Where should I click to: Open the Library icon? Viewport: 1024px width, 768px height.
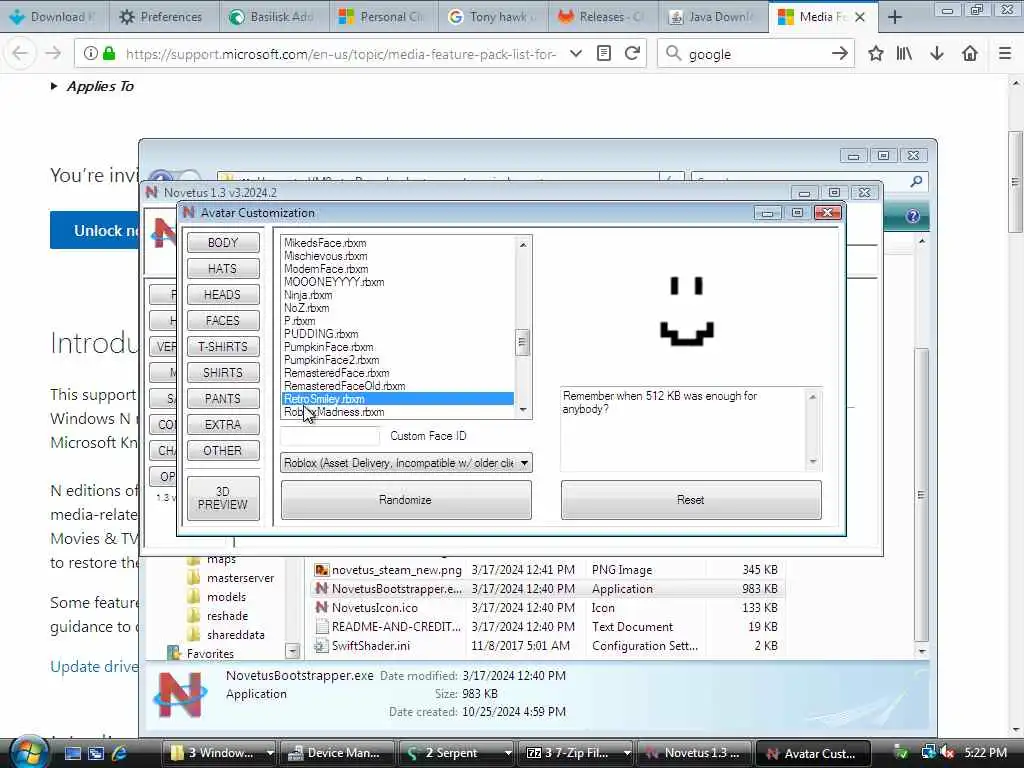(904, 54)
